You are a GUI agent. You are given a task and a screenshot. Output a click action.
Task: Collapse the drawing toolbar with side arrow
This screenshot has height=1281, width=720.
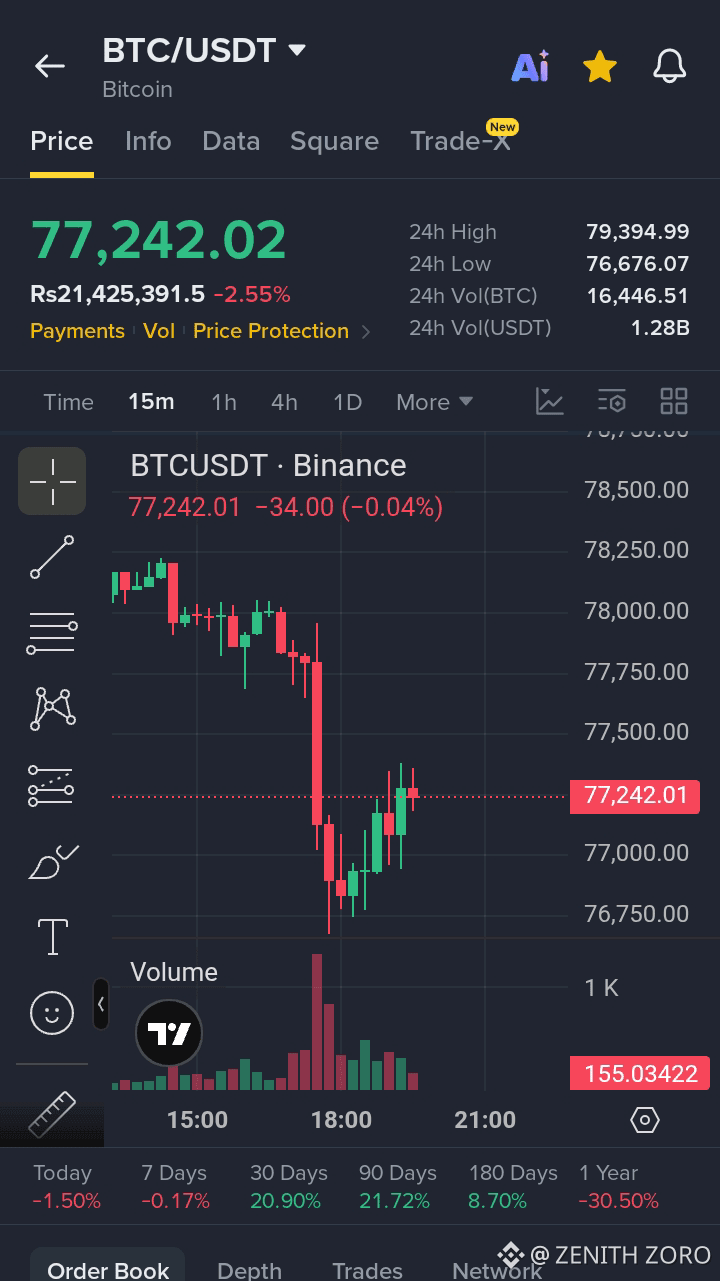tap(101, 1004)
